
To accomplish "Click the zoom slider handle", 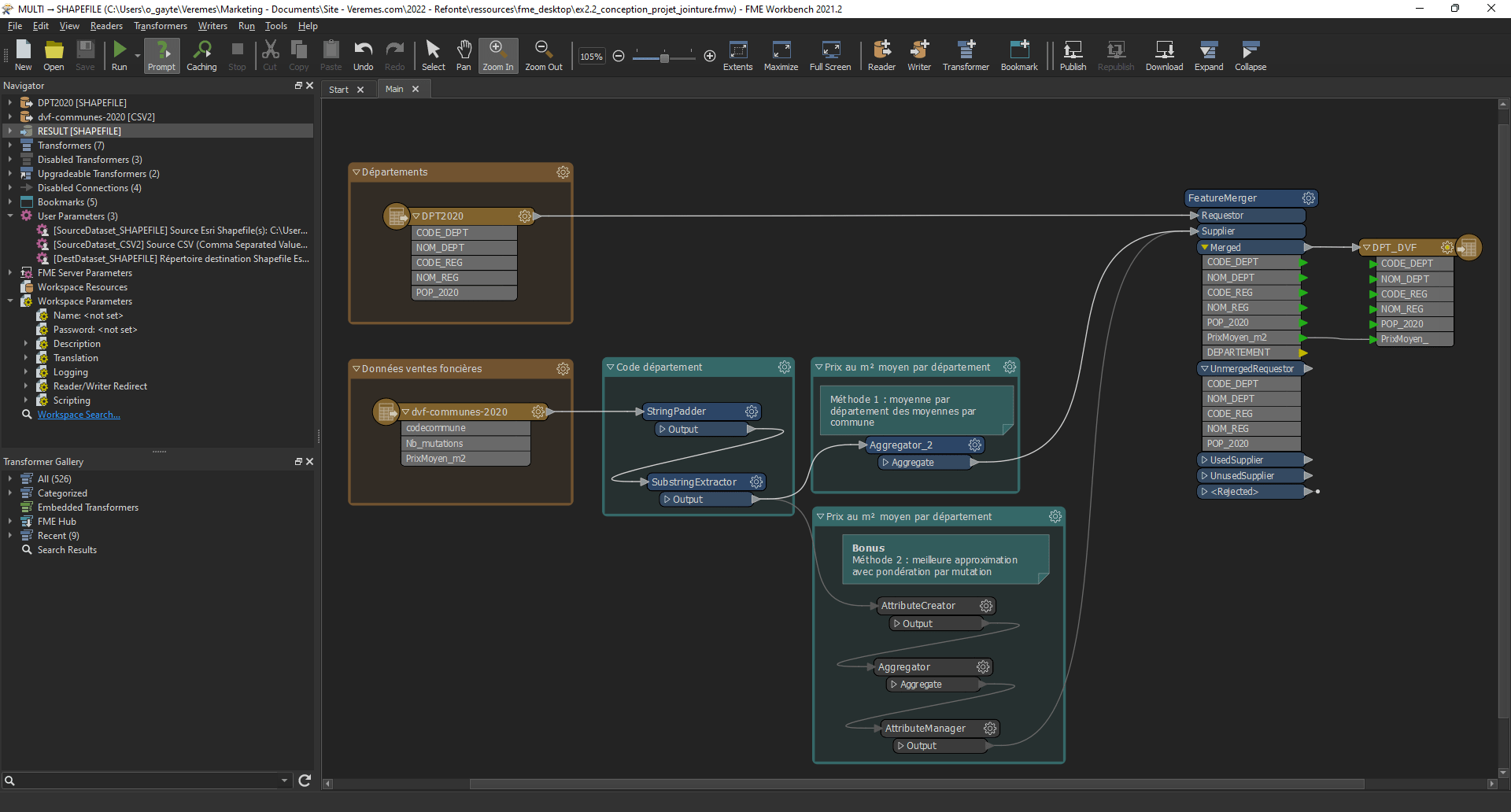I will coord(664,57).
